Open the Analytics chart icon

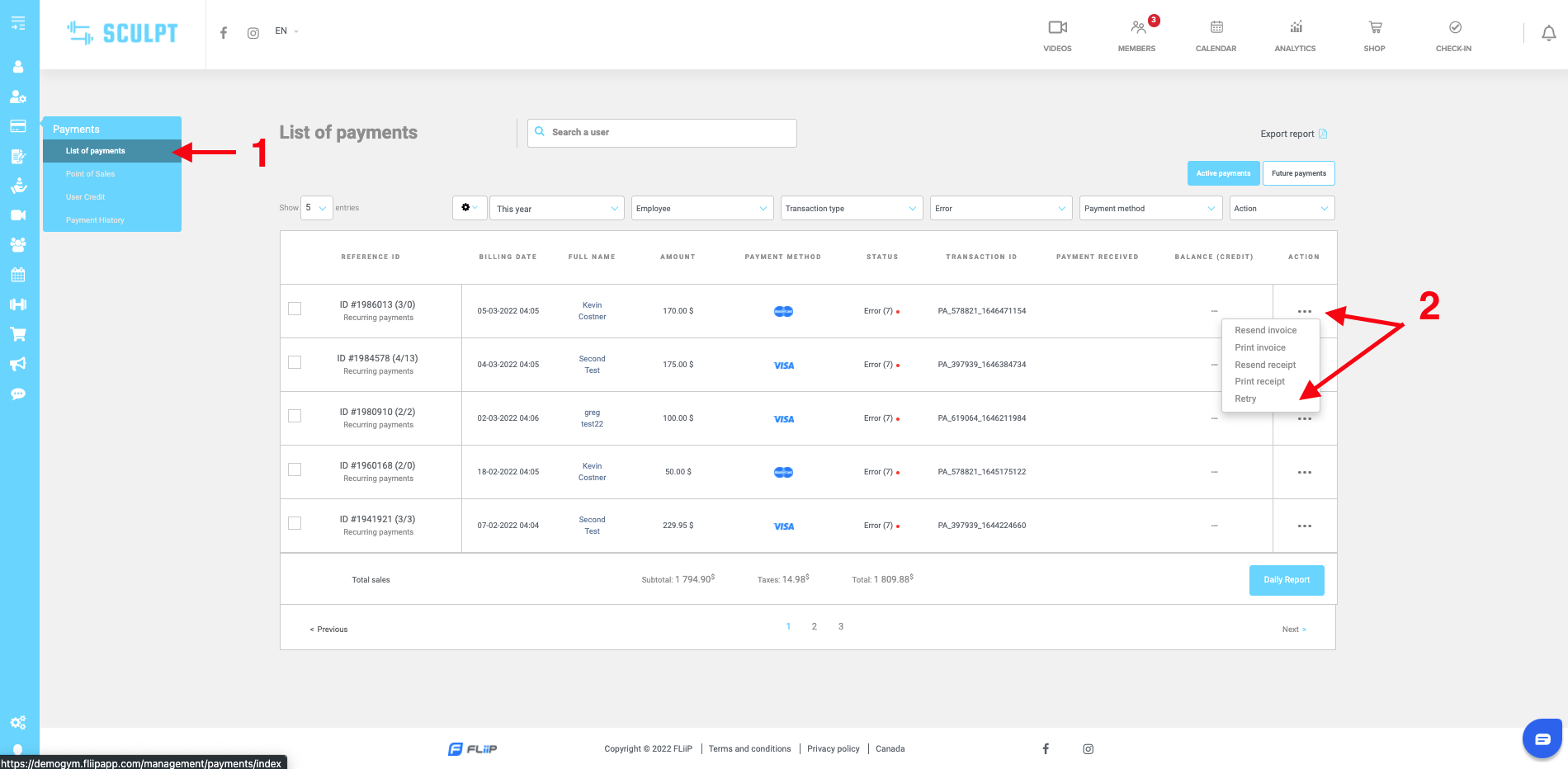coord(1296,28)
